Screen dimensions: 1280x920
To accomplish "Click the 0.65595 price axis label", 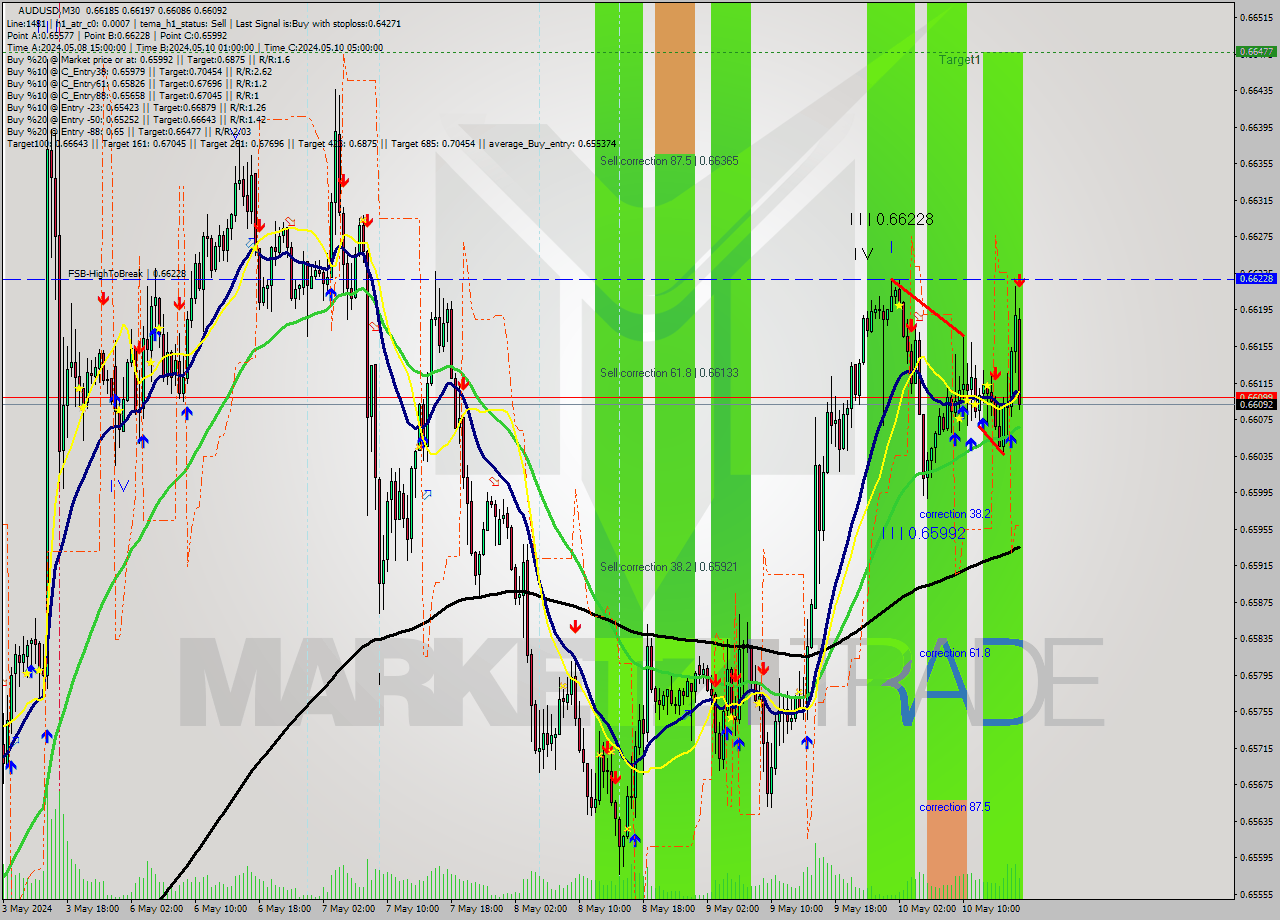I will 1256,858.
